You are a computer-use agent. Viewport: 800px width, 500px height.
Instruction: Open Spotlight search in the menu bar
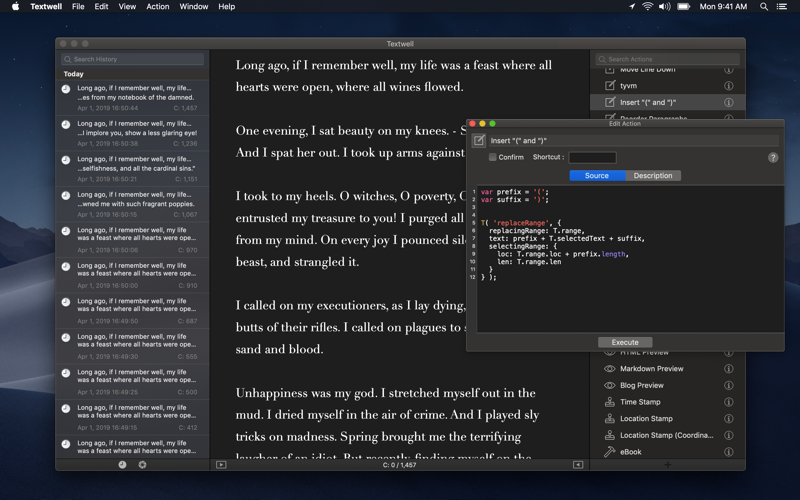[x=764, y=7]
